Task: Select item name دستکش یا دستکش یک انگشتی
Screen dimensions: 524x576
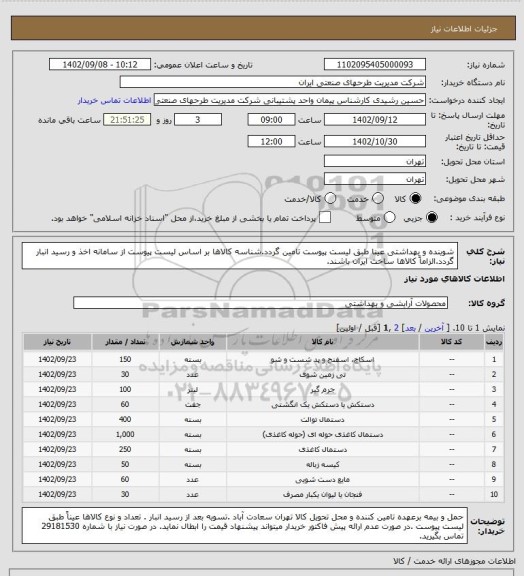Action: 322,405
